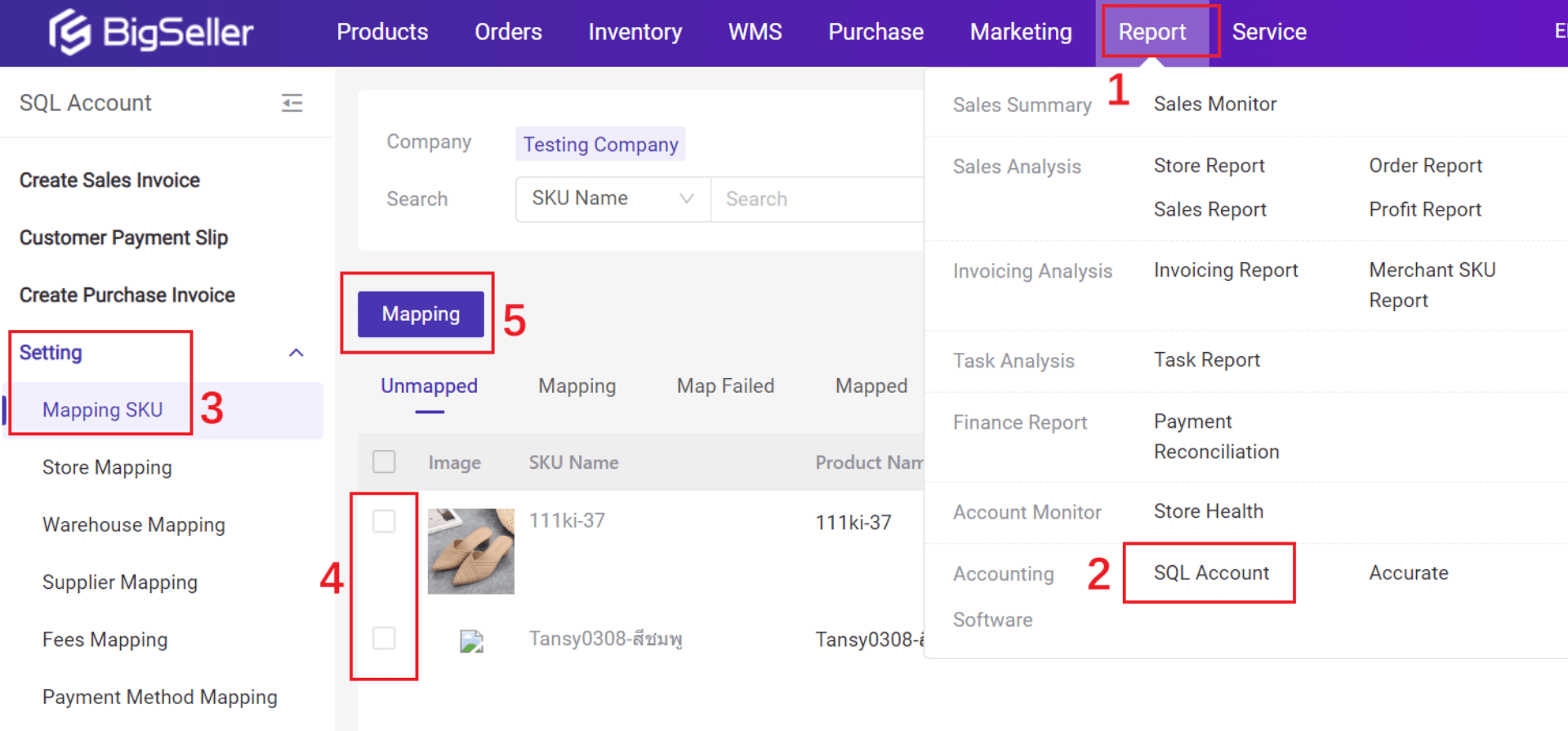Open Sales Report from Report menu
Viewport: 1568px width, 731px height.
(x=1209, y=210)
